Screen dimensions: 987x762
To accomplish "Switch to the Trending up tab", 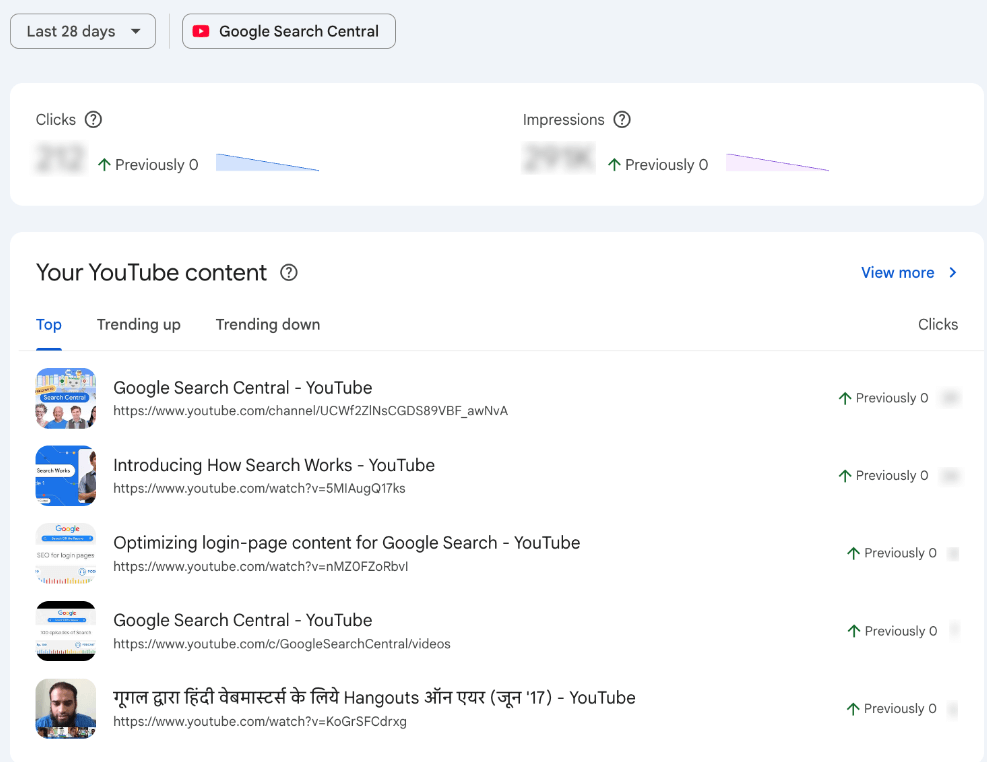I will (139, 324).
